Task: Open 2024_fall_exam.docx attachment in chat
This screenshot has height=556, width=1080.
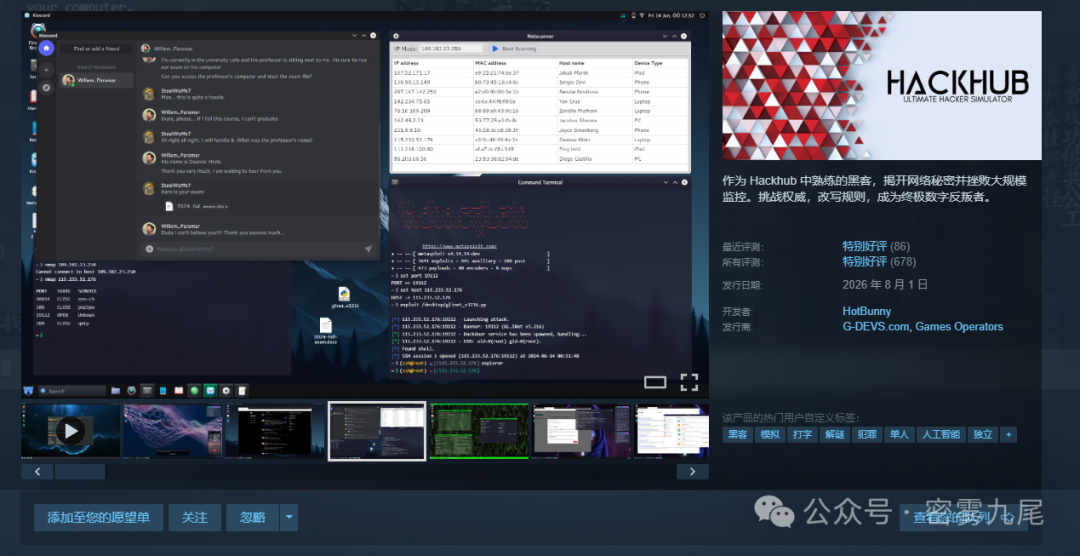Action: (x=196, y=206)
